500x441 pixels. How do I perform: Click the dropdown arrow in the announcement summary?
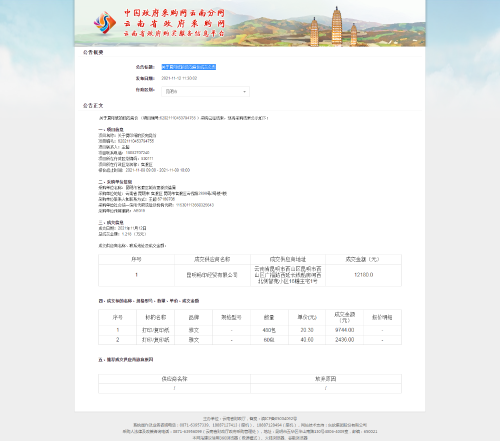click(x=244, y=92)
